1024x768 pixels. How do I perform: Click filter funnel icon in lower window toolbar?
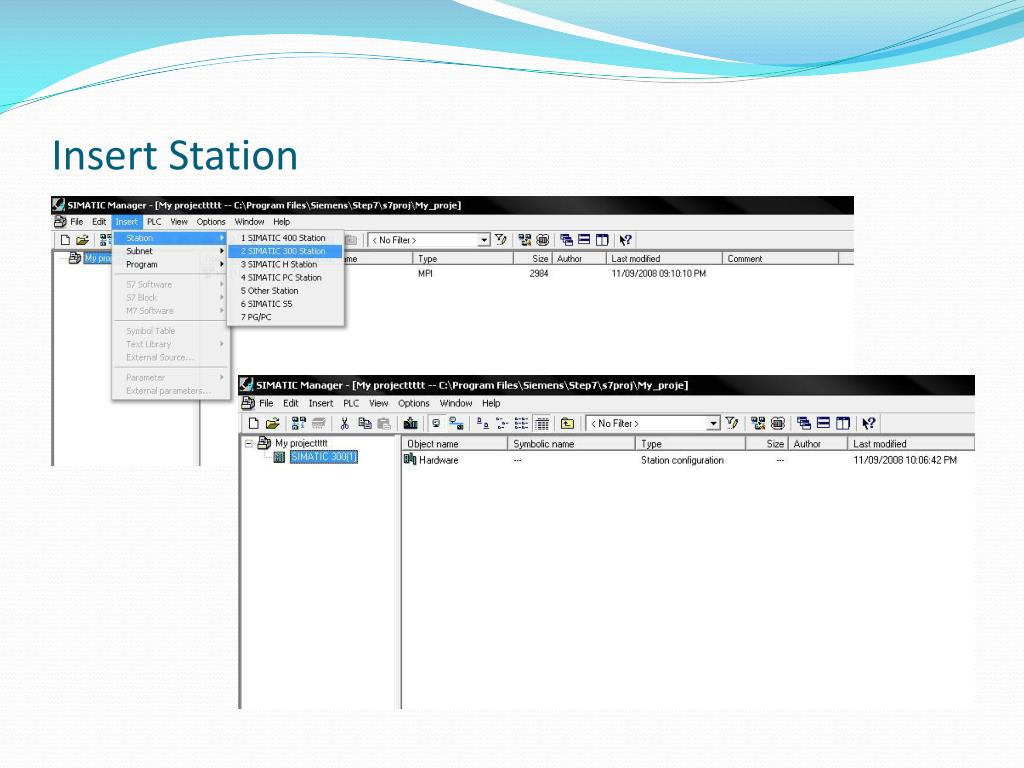[x=732, y=423]
